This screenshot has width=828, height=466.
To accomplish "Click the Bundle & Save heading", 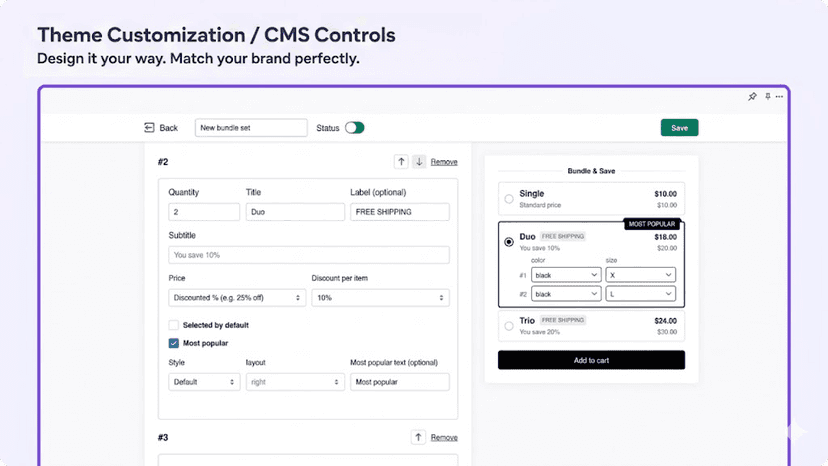I will [x=591, y=171].
